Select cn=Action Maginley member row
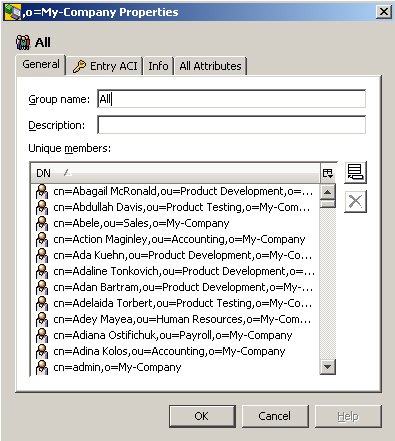This screenshot has width=395, height=441. [x=175, y=239]
